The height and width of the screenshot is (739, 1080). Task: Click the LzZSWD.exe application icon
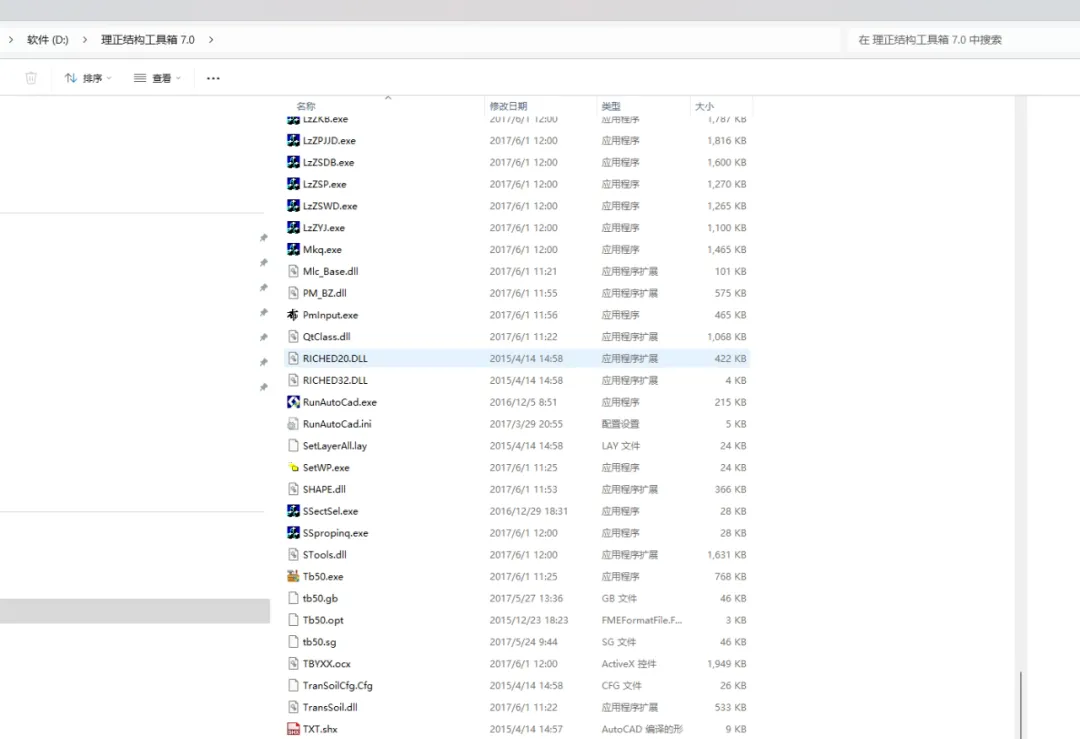(293, 206)
